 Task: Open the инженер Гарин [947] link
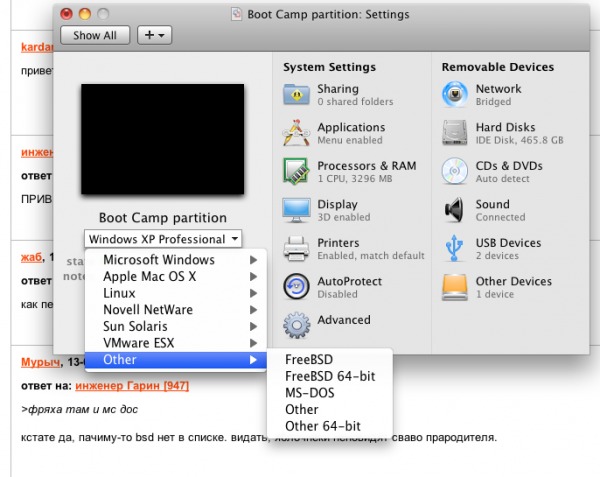[132, 386]
